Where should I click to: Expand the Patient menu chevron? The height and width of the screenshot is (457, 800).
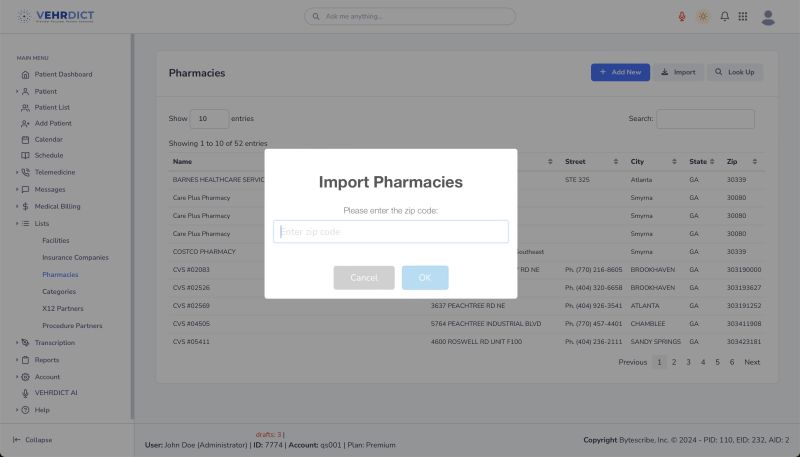tap(17, 91)
